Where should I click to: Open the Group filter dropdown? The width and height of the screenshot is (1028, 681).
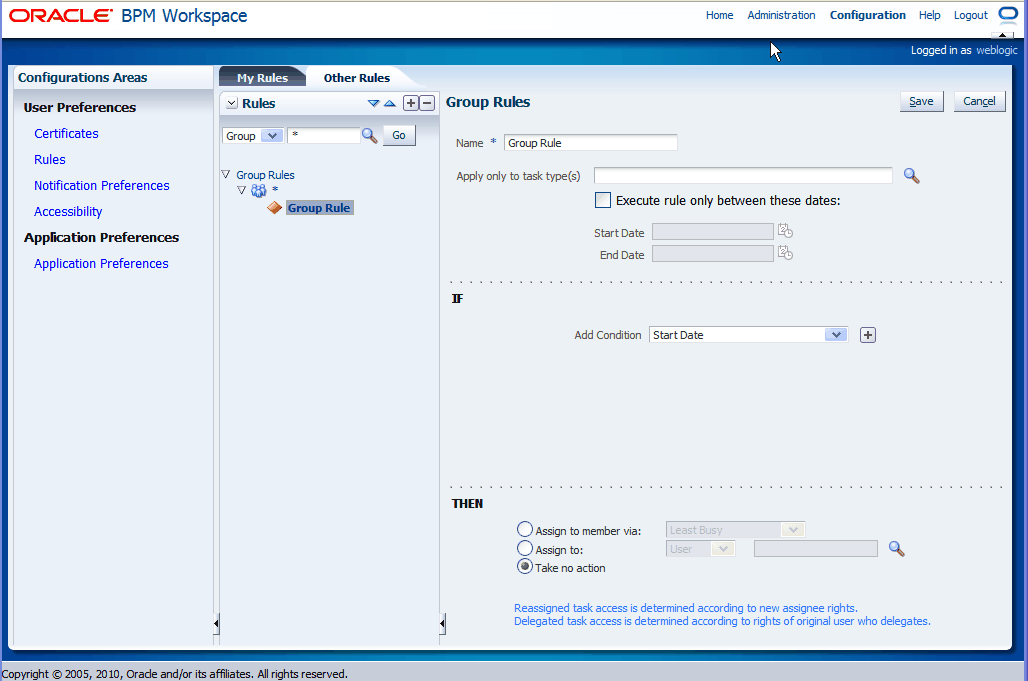tap(271, 136)
